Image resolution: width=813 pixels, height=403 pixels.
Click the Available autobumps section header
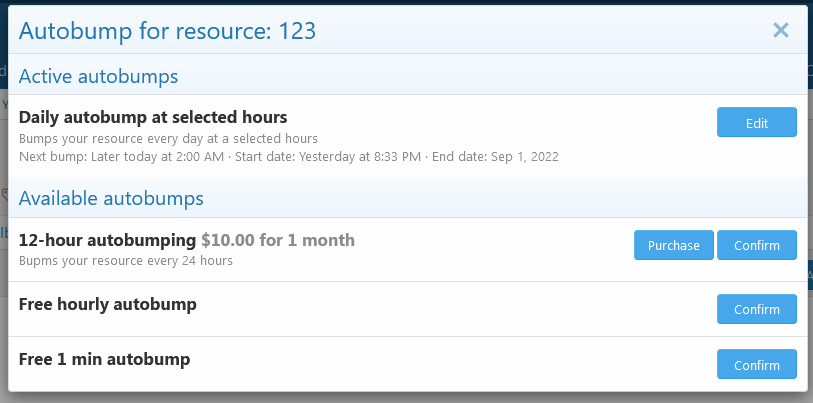111,198
